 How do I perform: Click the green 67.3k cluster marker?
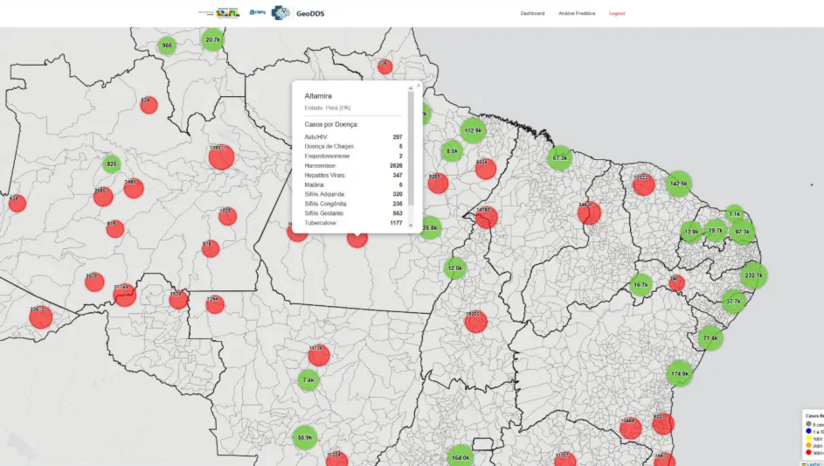[560, 158]
